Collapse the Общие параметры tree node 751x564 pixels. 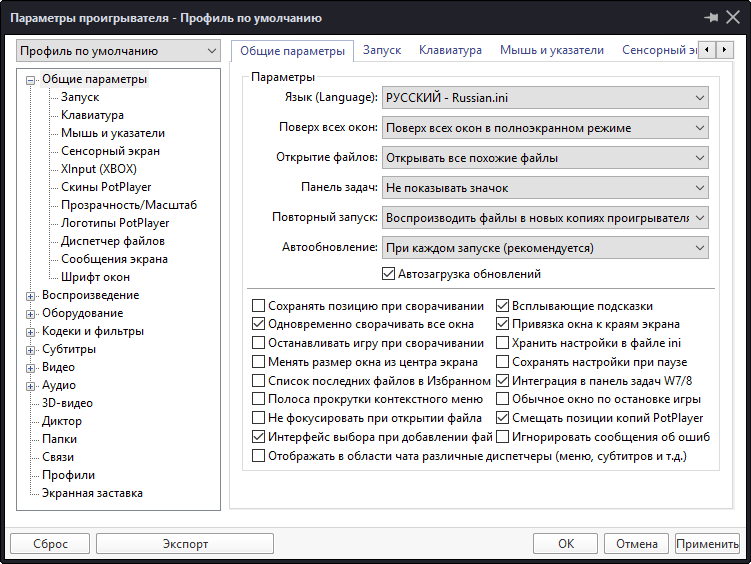[31, 79]
